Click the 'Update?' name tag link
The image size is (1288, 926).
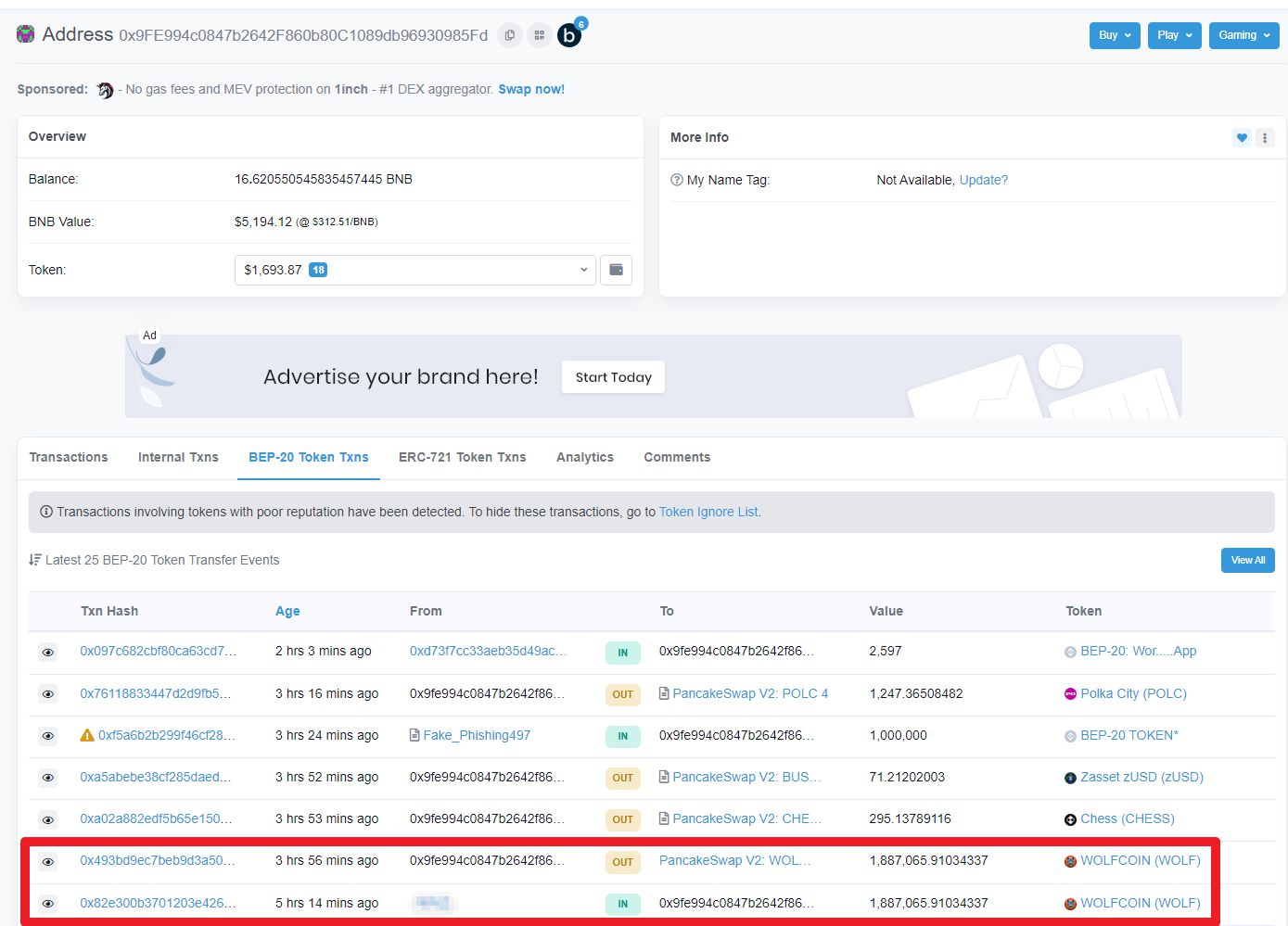[x=983, y=180]
